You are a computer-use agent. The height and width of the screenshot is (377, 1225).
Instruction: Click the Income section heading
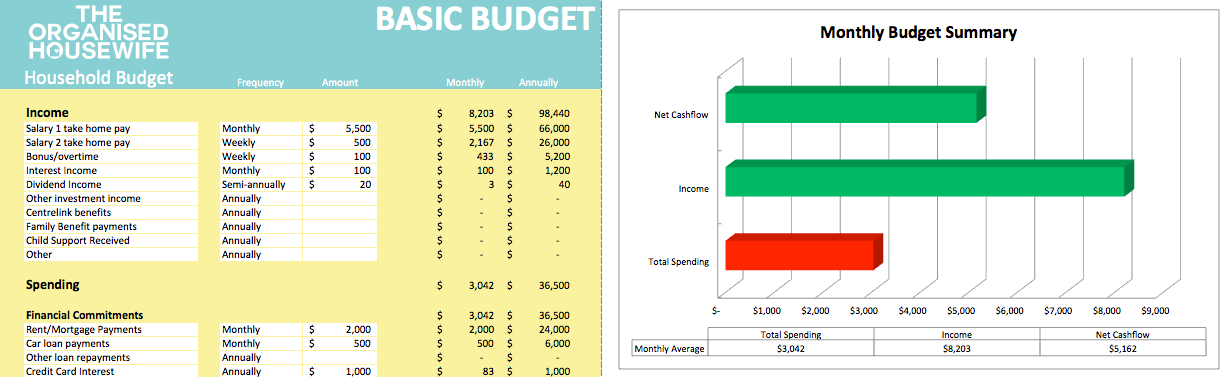click(47, 113)
